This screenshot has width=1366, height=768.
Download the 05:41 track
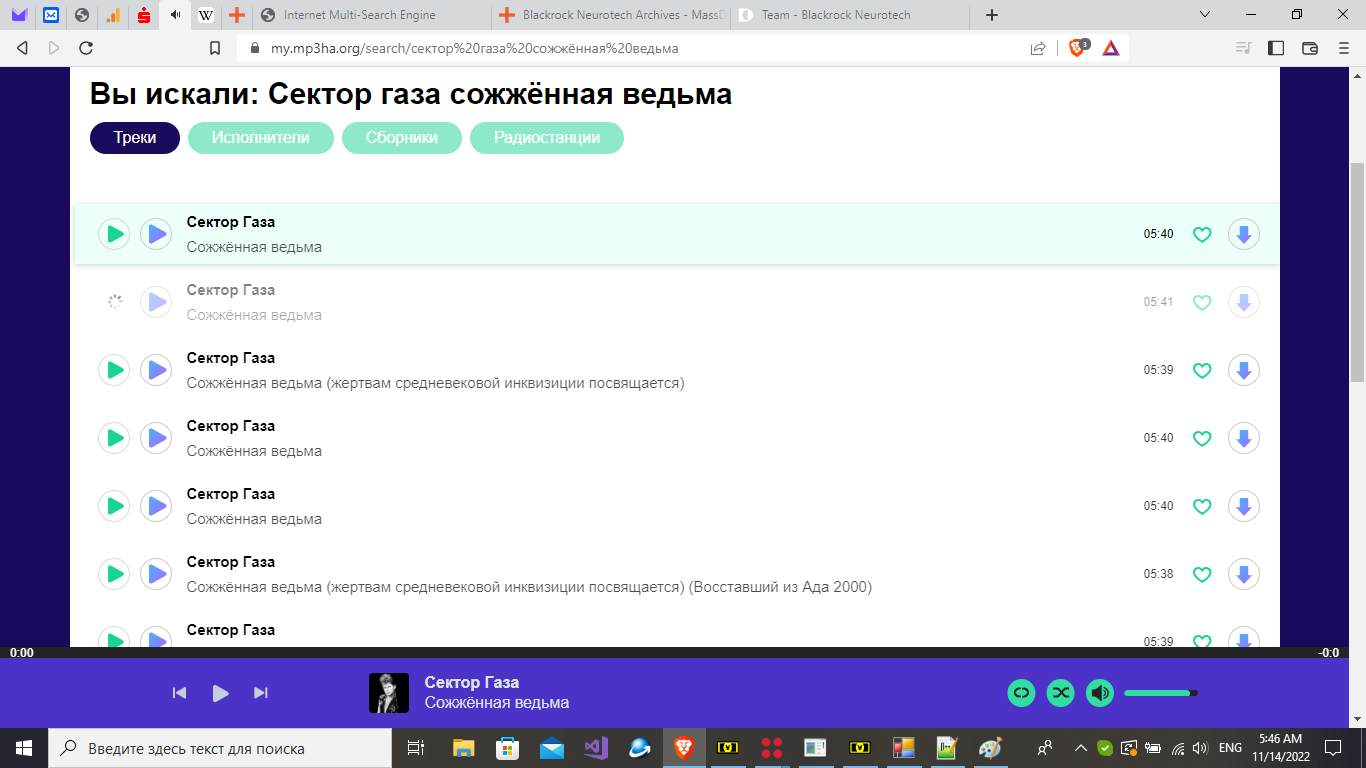click(1244, 302)
